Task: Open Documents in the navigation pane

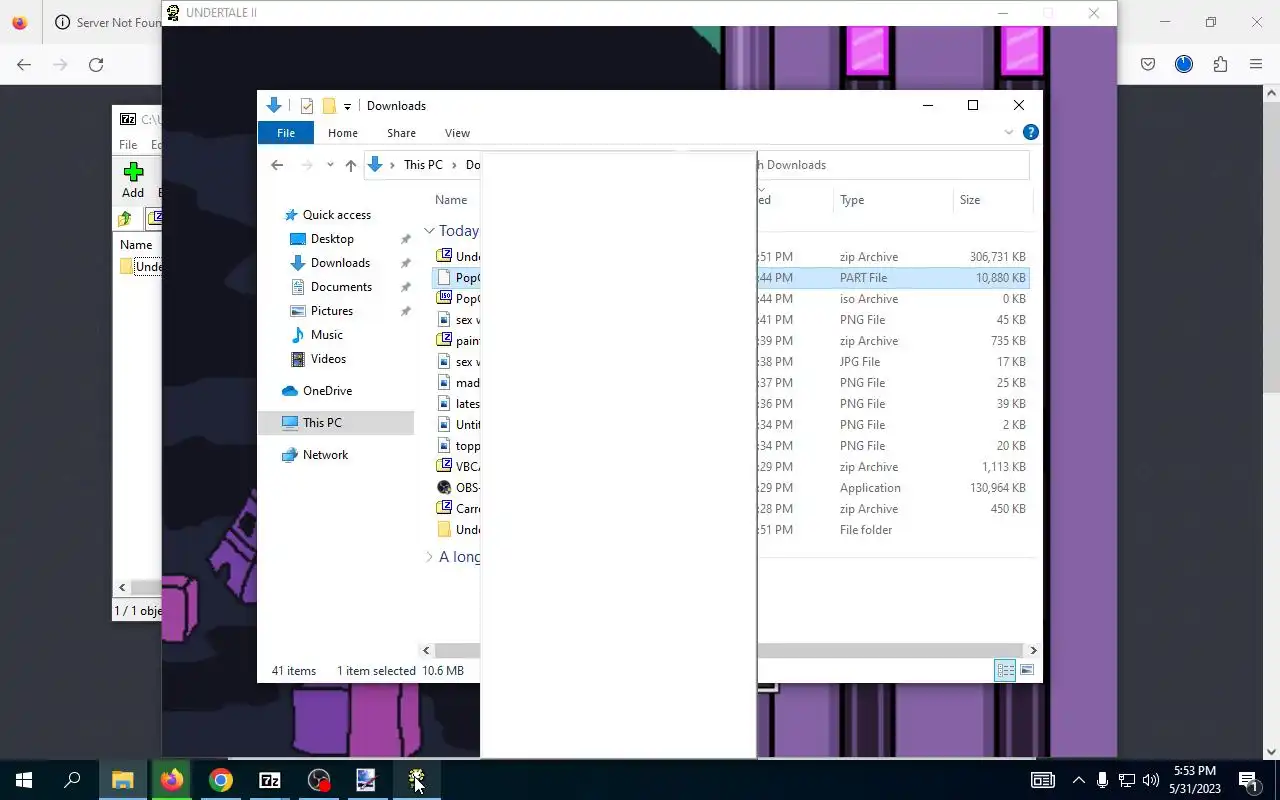Action: click(x=341, y=287)
